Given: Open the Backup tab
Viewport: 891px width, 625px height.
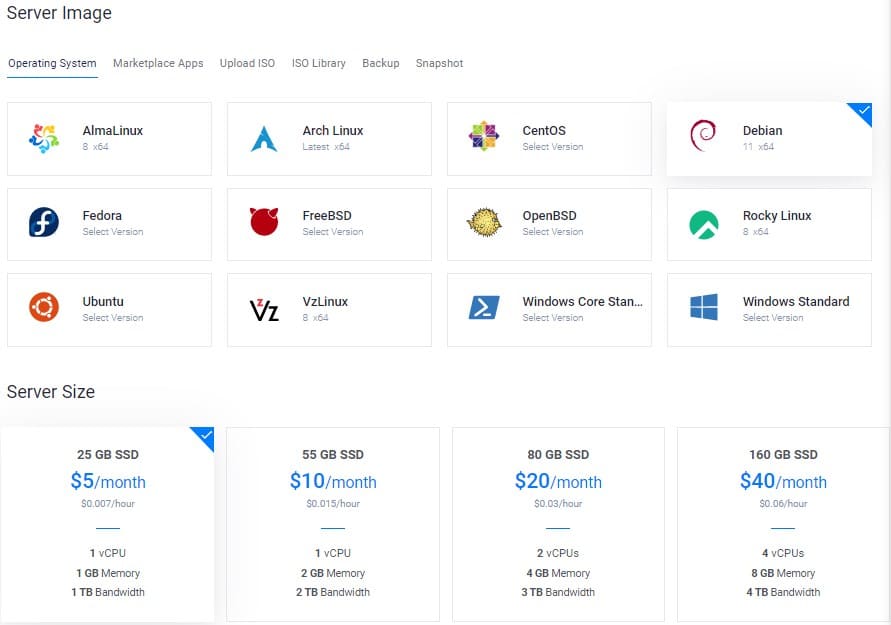Looking at the screenshot, I should (x=381, y=63).
